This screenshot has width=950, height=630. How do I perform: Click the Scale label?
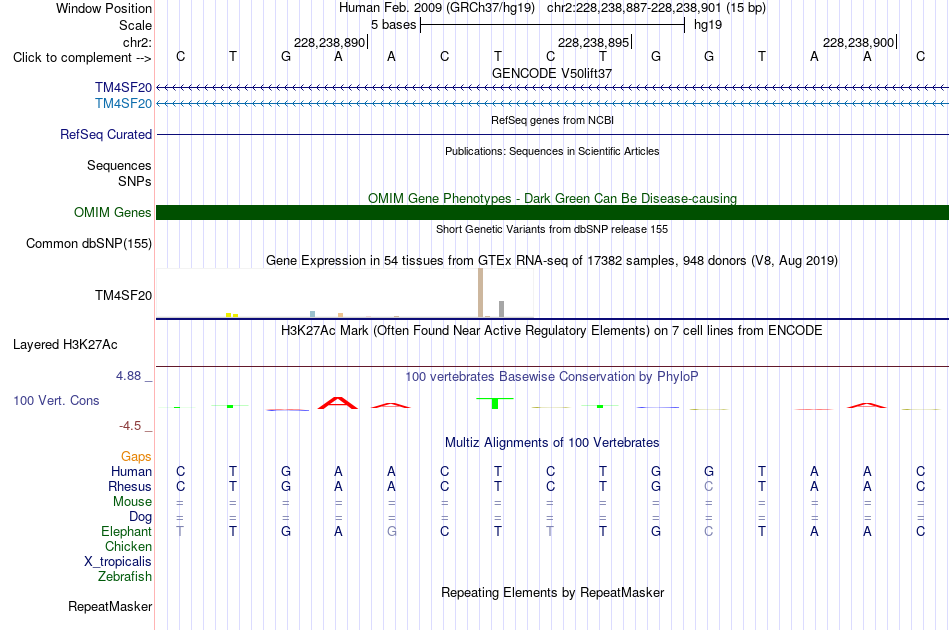[x=135, y=25]
